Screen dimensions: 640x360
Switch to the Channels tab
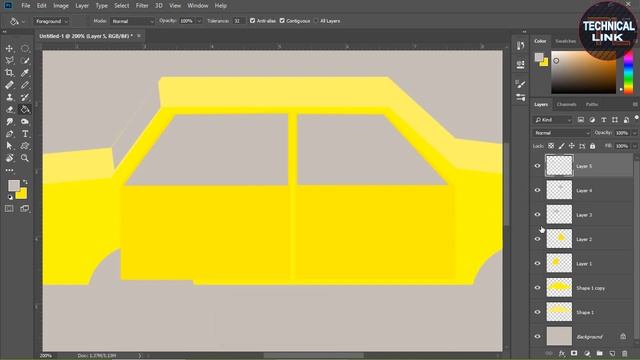[567, 104]
